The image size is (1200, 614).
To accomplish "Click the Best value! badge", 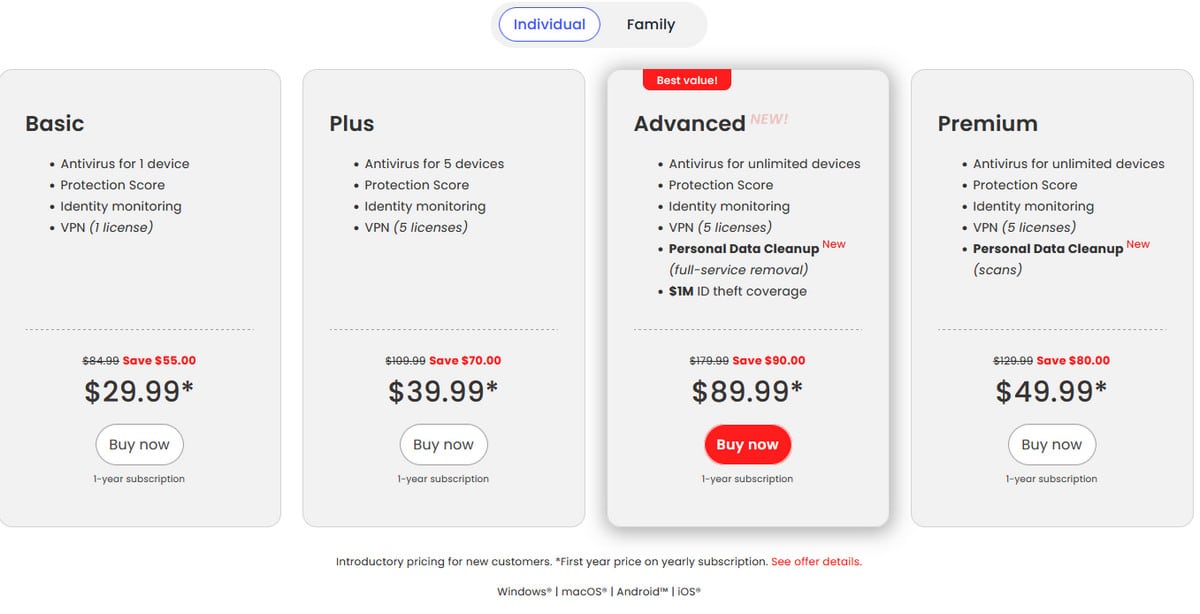I will pyautogui.click(x=687, y=80).
